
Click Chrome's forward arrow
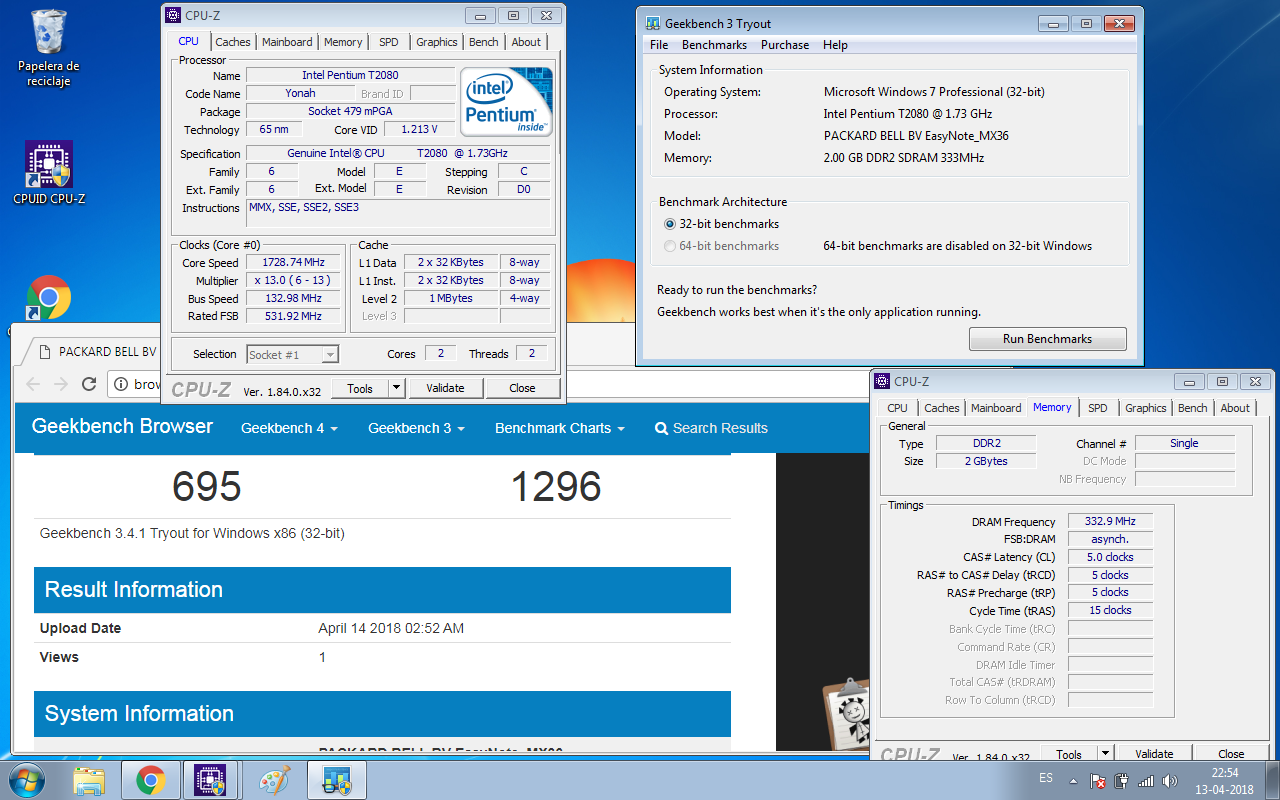pyautogui.click(x=61, y=384)
